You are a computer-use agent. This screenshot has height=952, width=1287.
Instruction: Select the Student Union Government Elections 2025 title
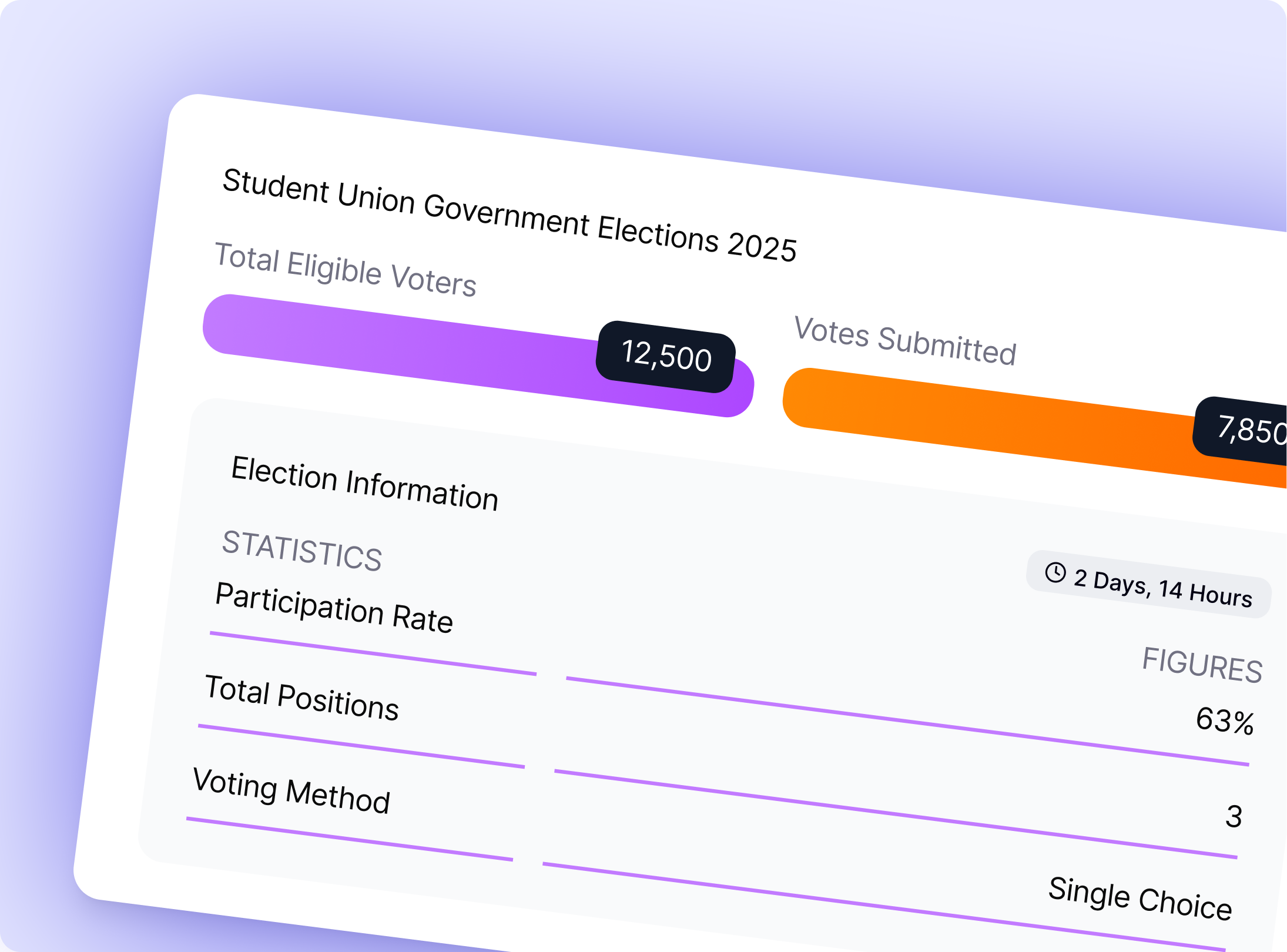pyautogui.click(x=509, y=214)
